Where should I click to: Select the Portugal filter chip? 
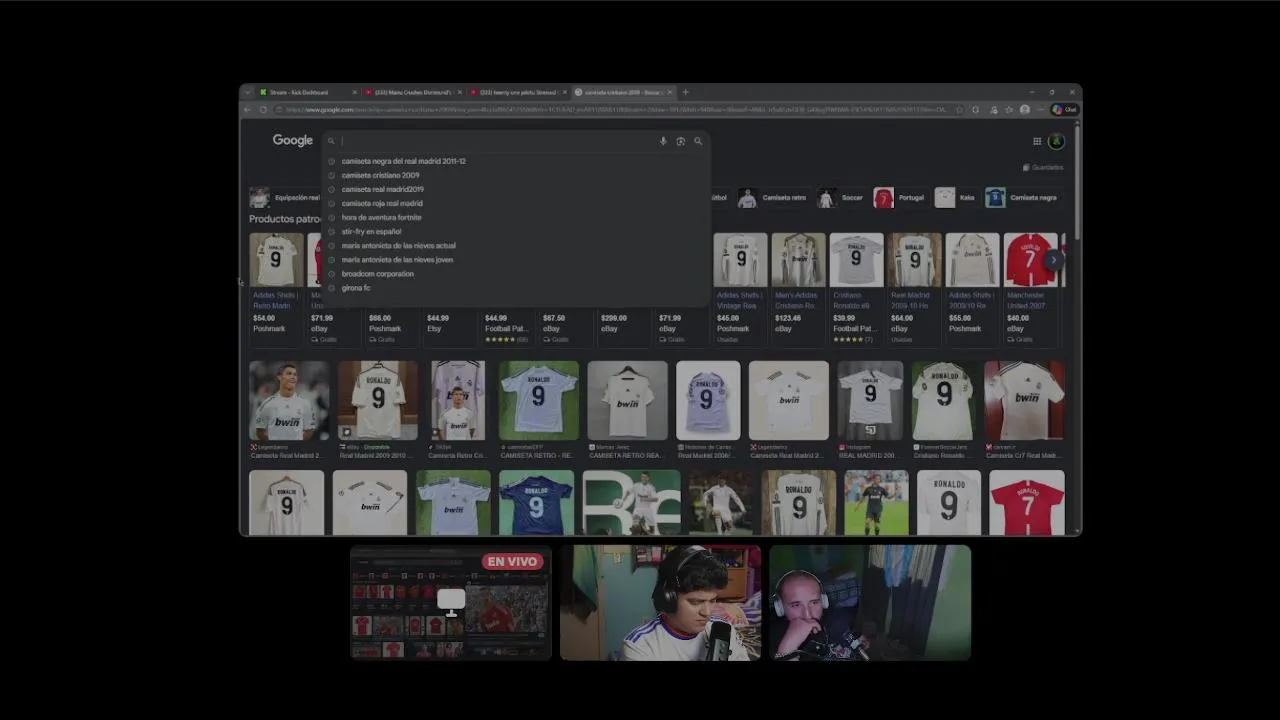pyautogui.click(x=899, y=197)
